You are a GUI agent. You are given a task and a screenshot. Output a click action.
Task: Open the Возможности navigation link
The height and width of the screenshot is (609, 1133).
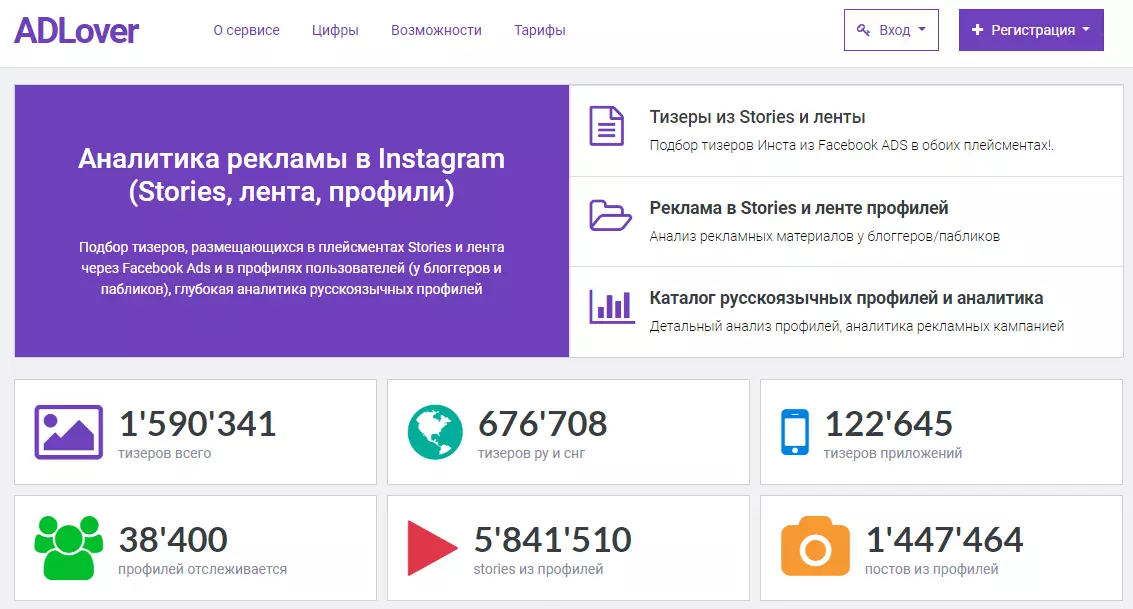tap(436, 30)
